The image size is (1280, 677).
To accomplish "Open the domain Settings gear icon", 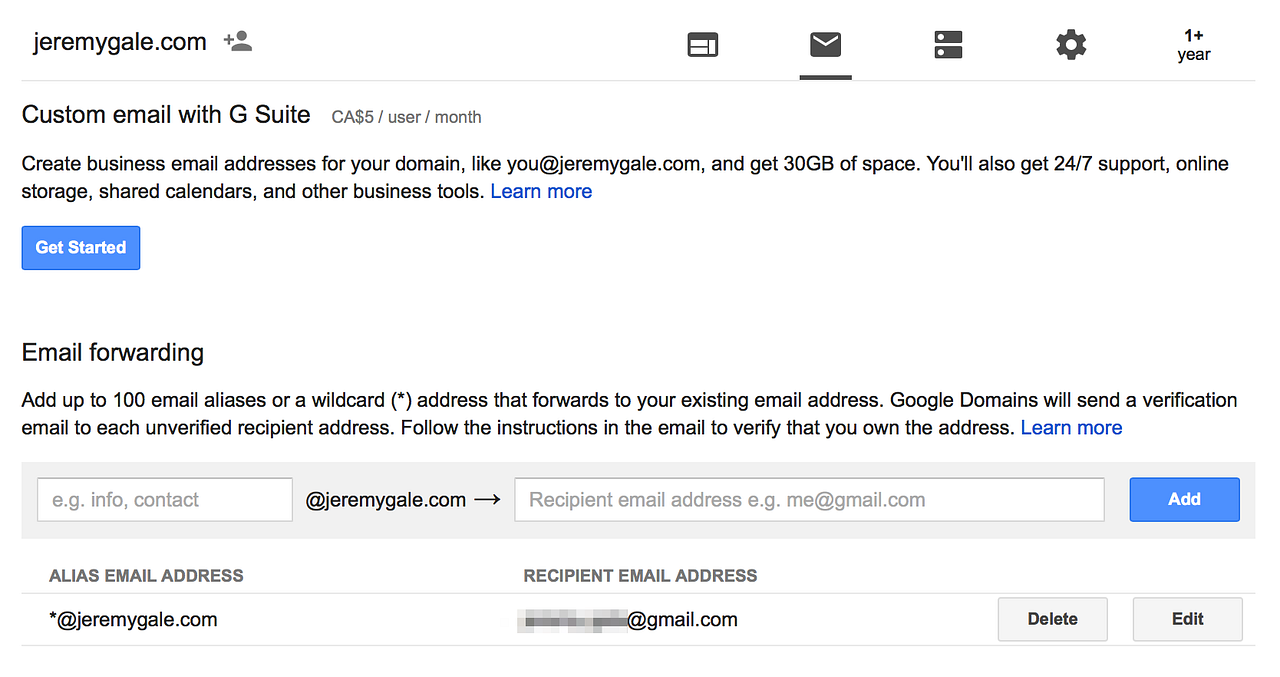I will 1071,44.
